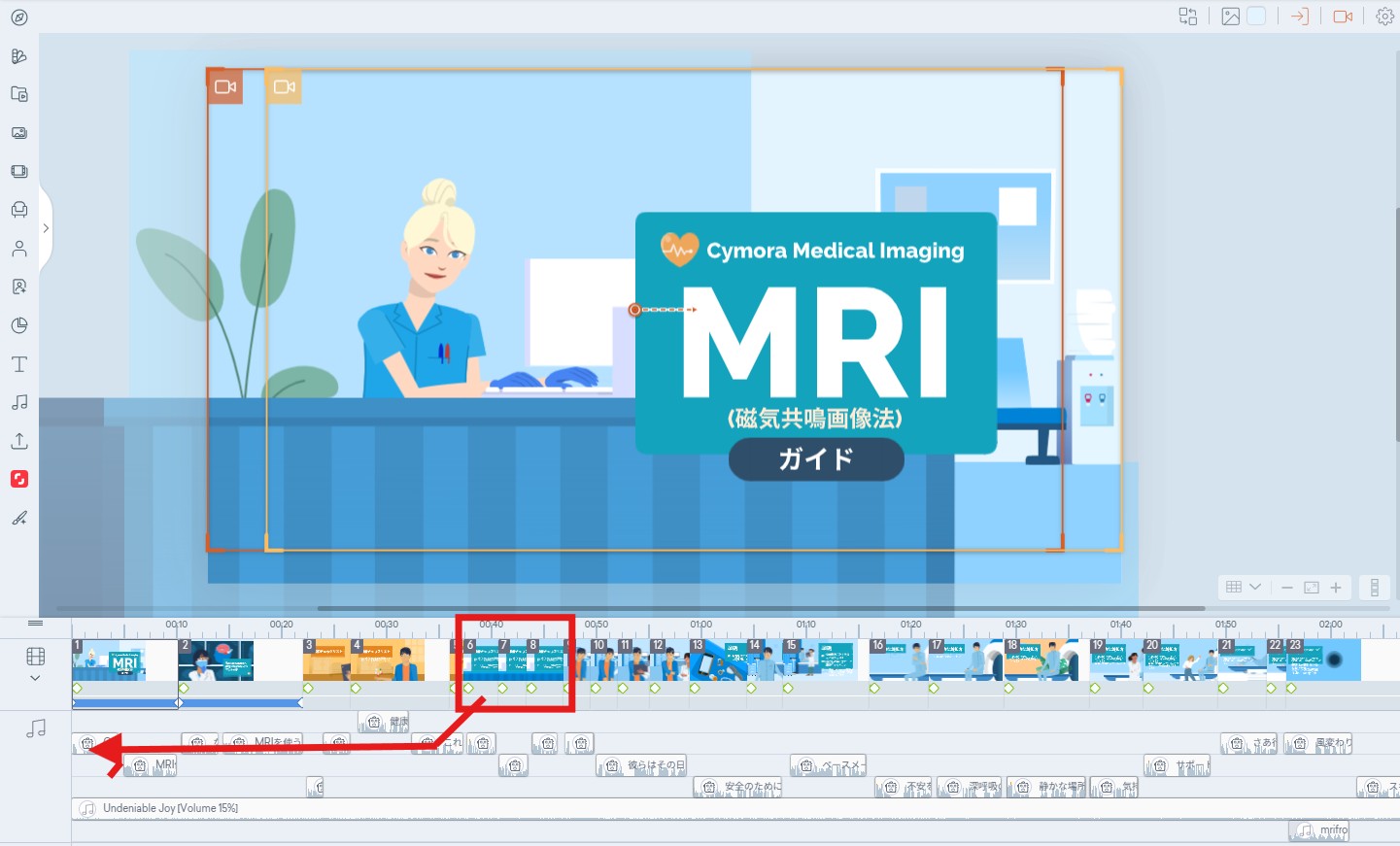Select the dark orange camera frame badge
The image size is (1400, 846).
225,86
